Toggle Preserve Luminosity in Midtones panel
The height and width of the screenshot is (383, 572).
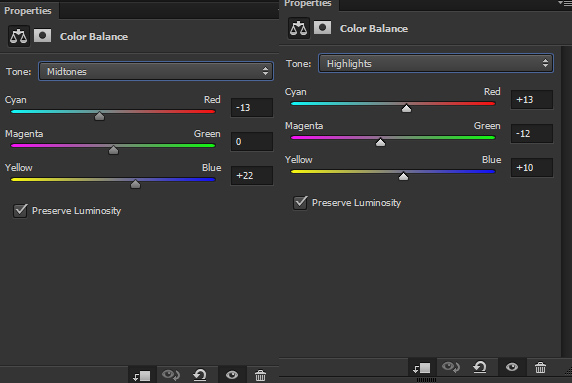point(20,210)
